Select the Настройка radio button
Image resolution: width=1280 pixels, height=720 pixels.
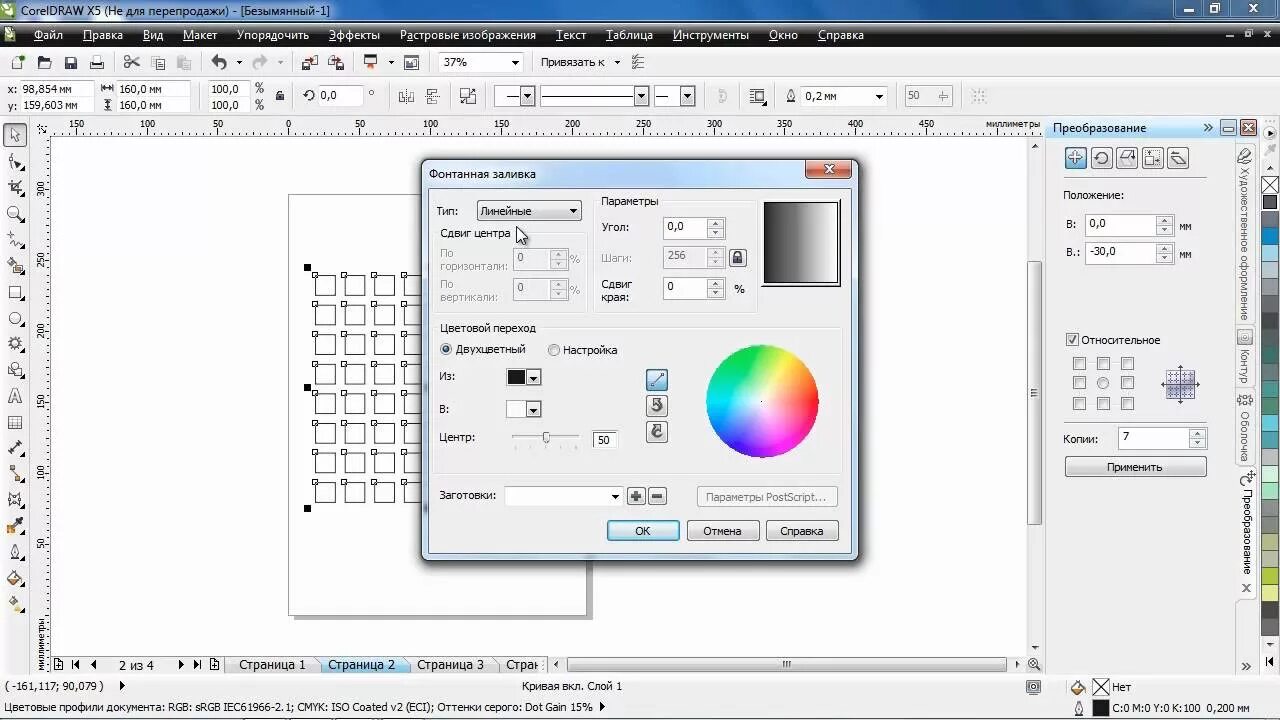pos(553,350)
